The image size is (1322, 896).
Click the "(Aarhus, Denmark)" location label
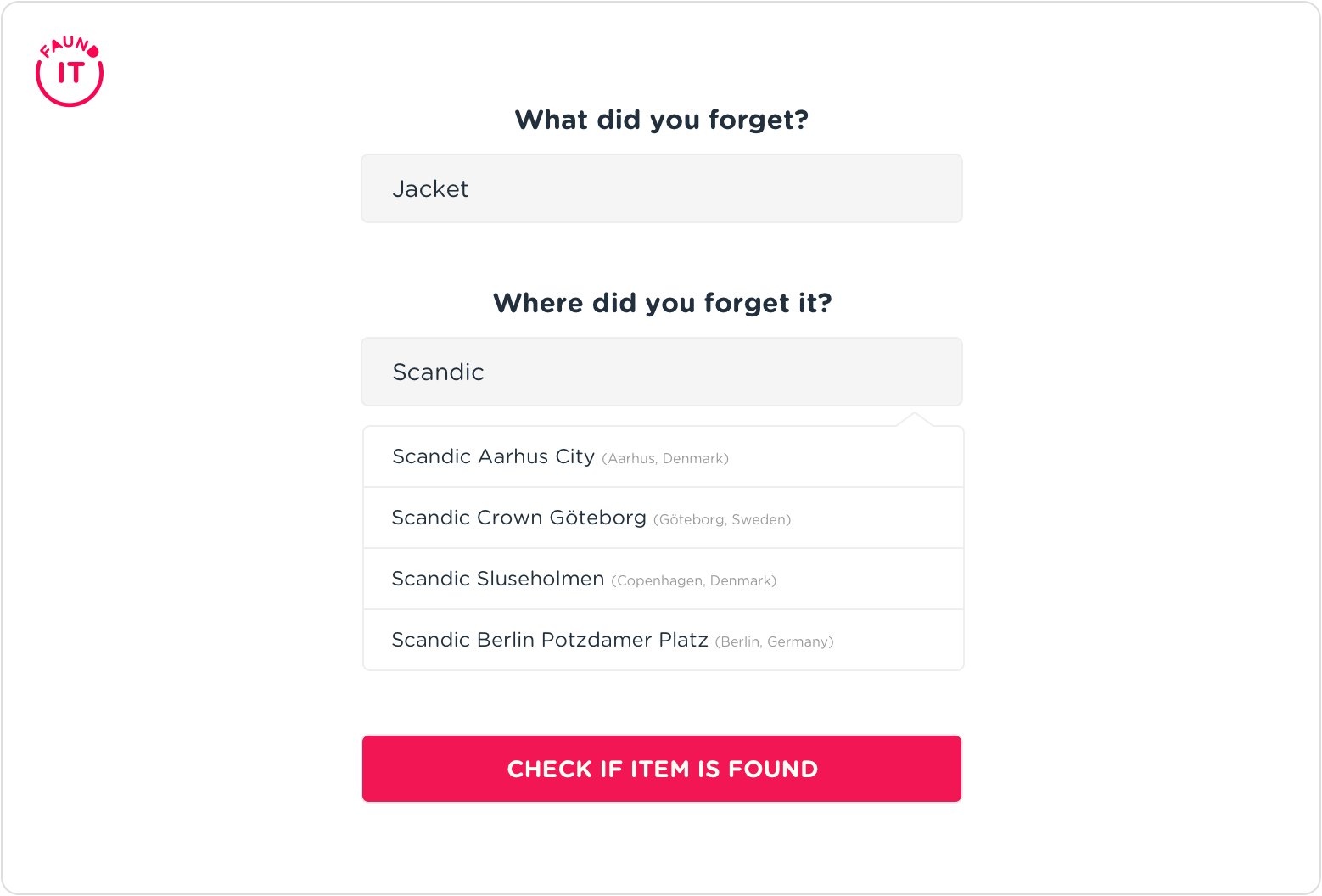665,459
